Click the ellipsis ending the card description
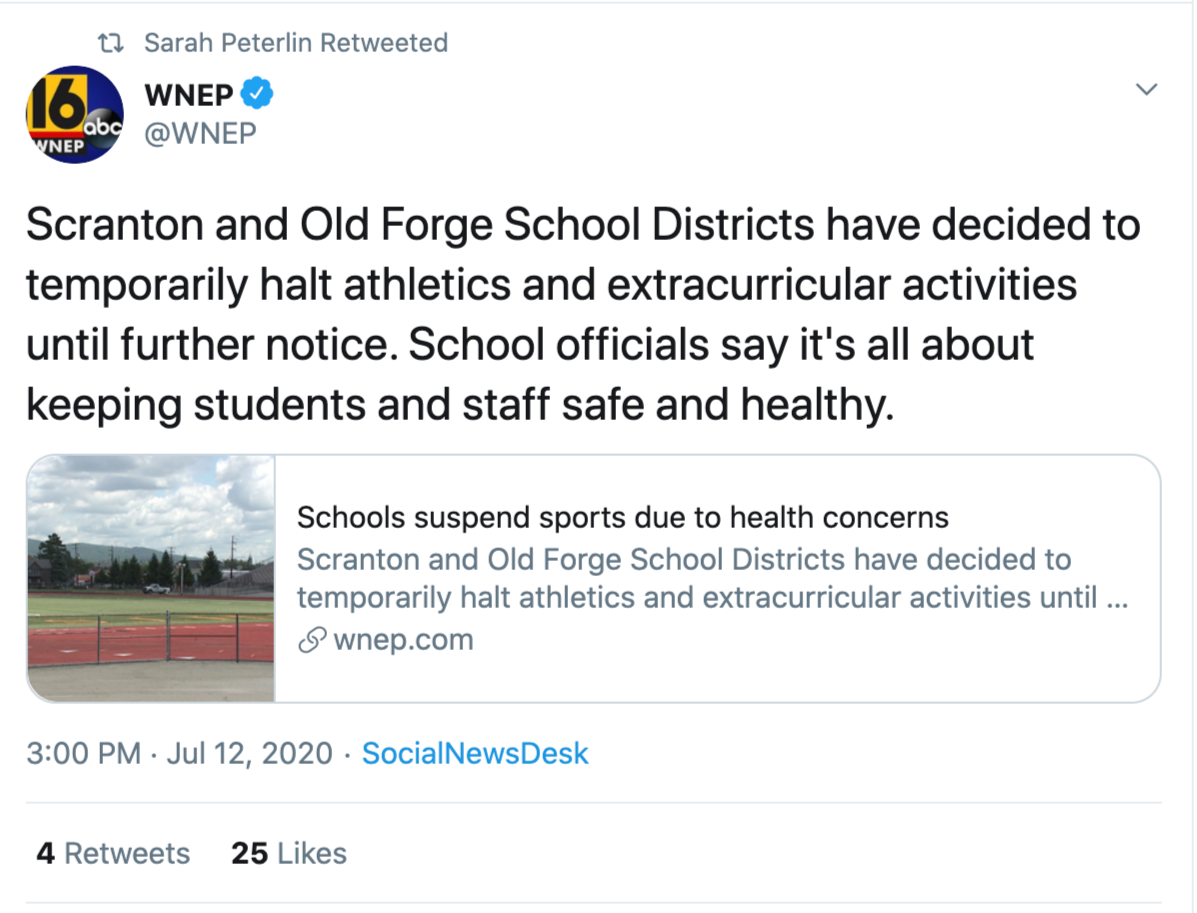 pos(1120,598)
